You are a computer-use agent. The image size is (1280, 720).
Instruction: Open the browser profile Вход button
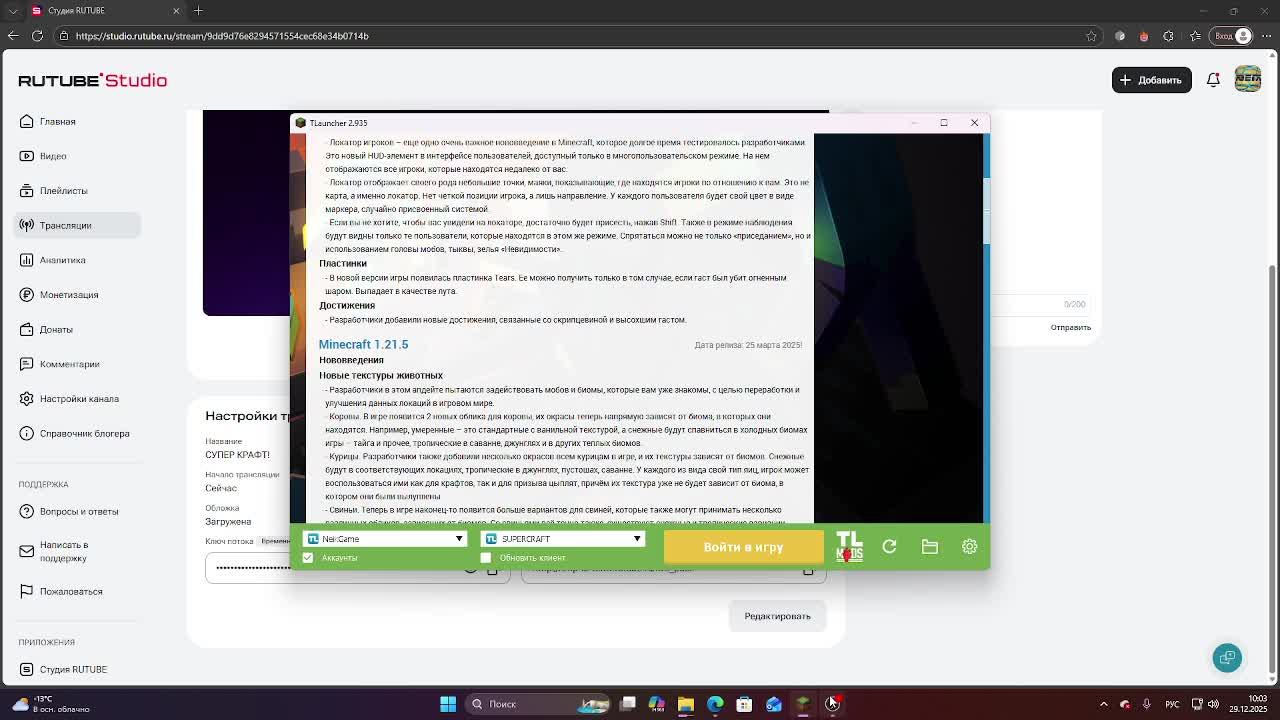(x=1232, y=36)
